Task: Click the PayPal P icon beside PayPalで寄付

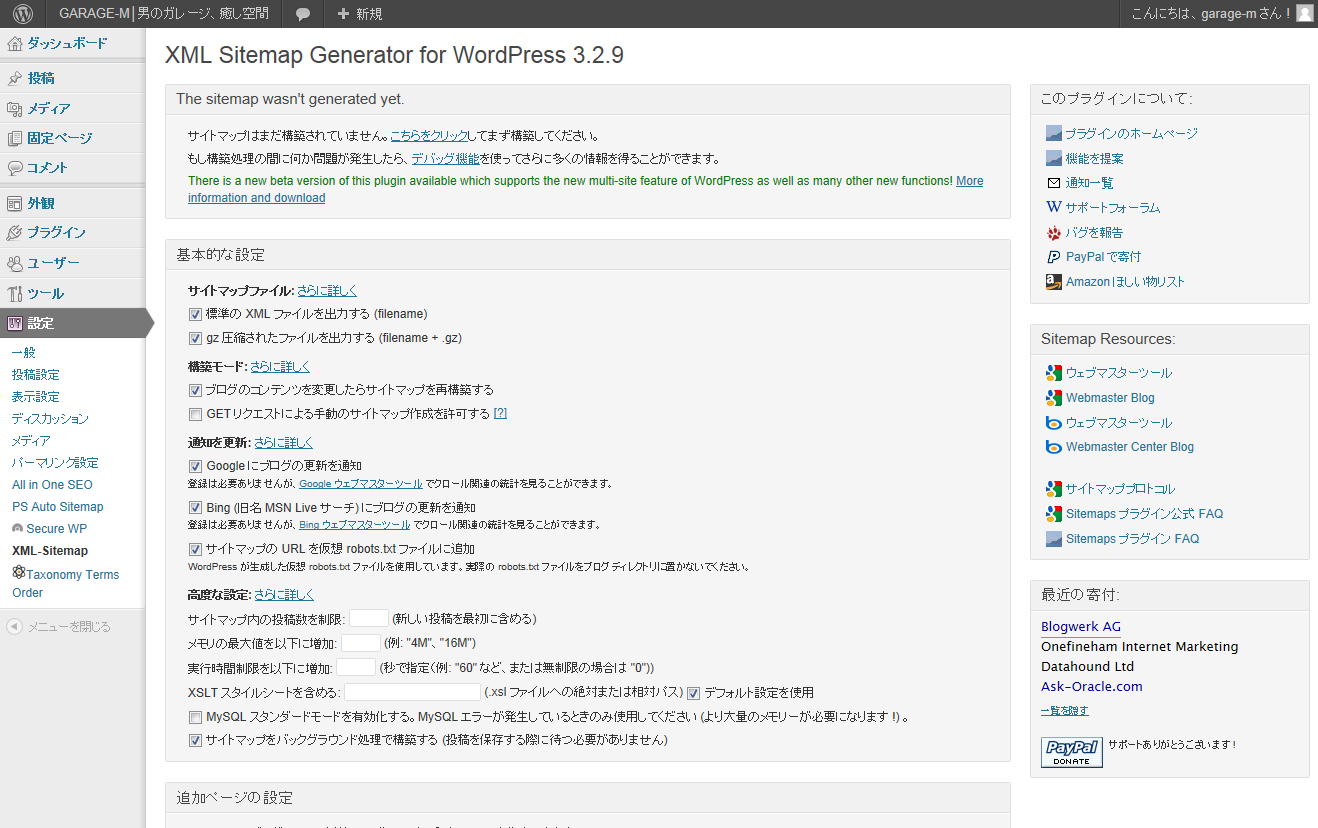Action: (x=1054, y=257)
